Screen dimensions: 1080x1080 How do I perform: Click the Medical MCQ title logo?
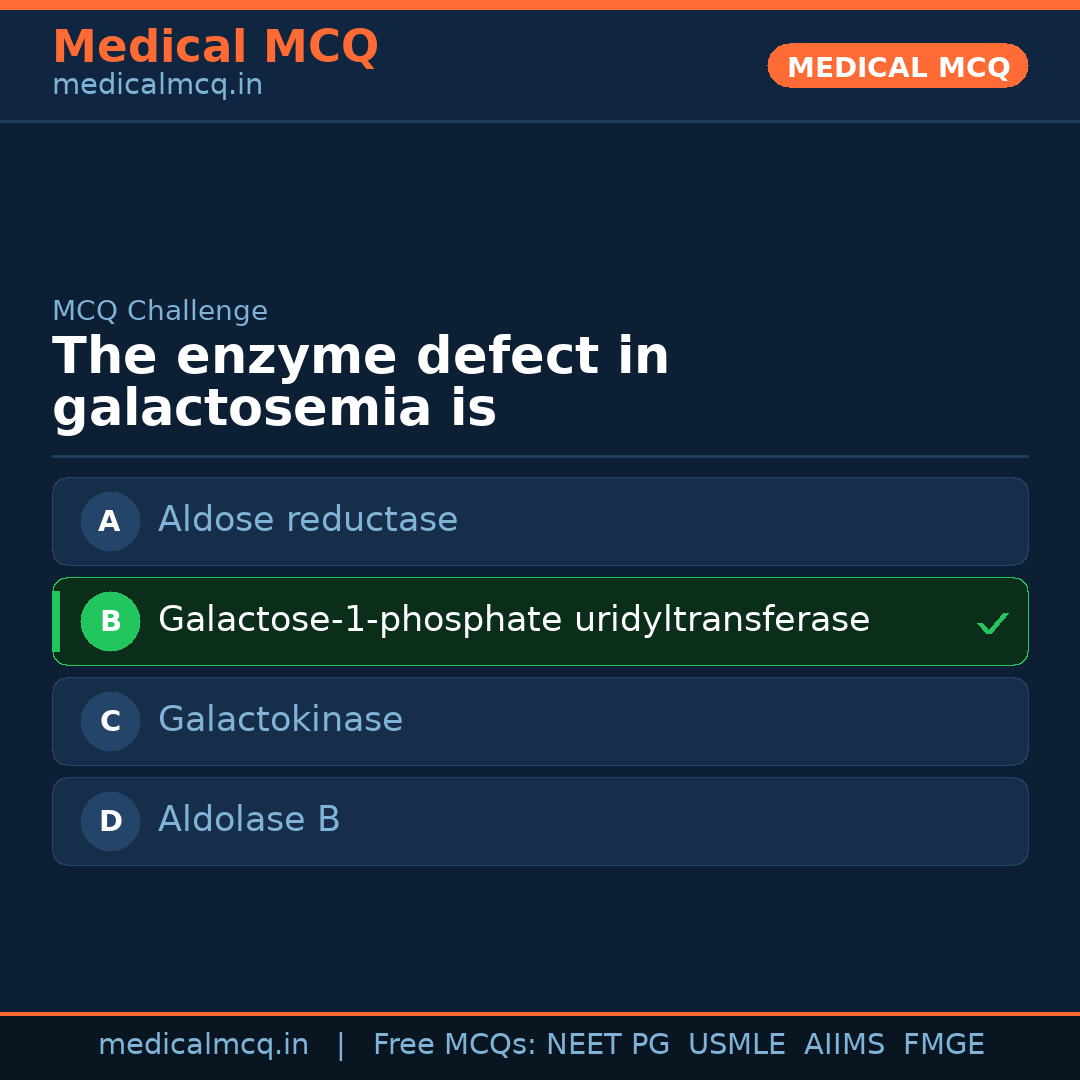coord(215,47)
